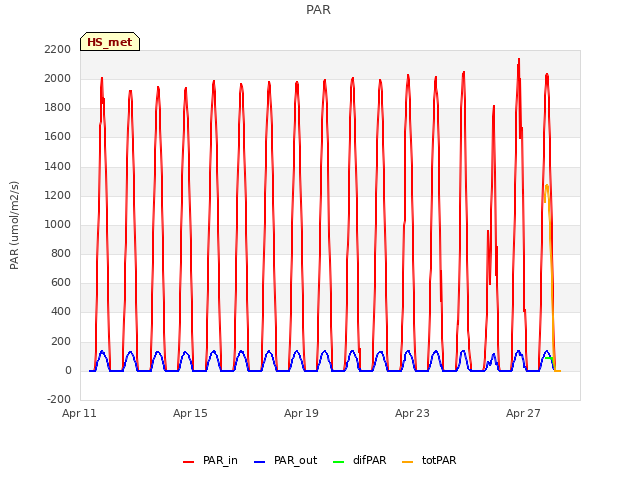Click the 1600 y-axis tick label
640x480 pixels.
pos(58,137)
